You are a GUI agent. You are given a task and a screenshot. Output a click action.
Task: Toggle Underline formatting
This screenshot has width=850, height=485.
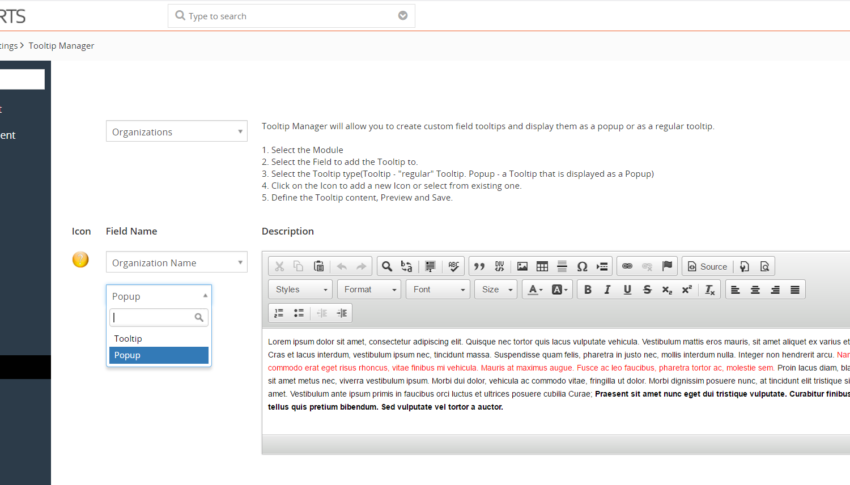(x=627, y=289)
